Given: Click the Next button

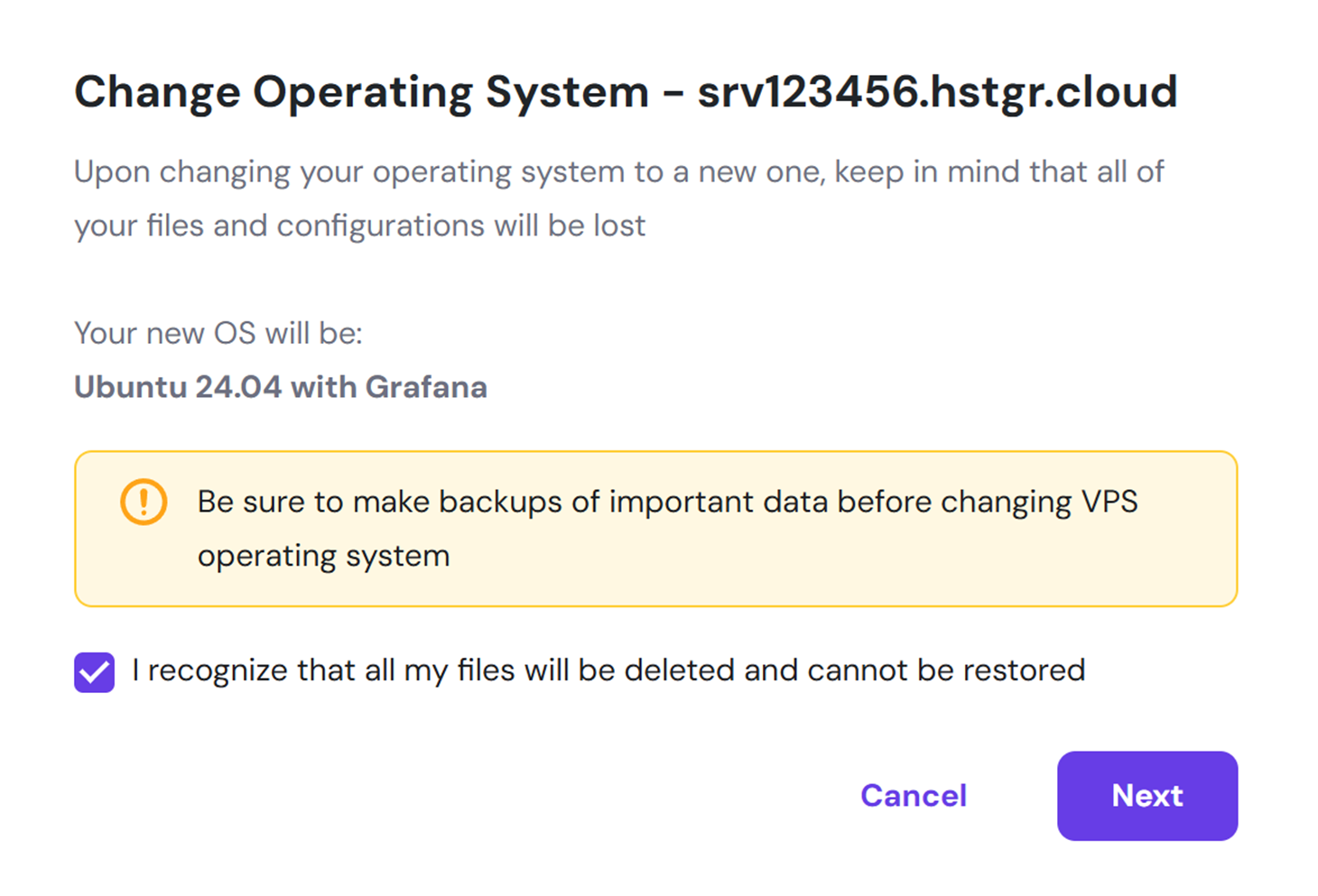Looking at the screenshot, I should [x=1146, y=796].
